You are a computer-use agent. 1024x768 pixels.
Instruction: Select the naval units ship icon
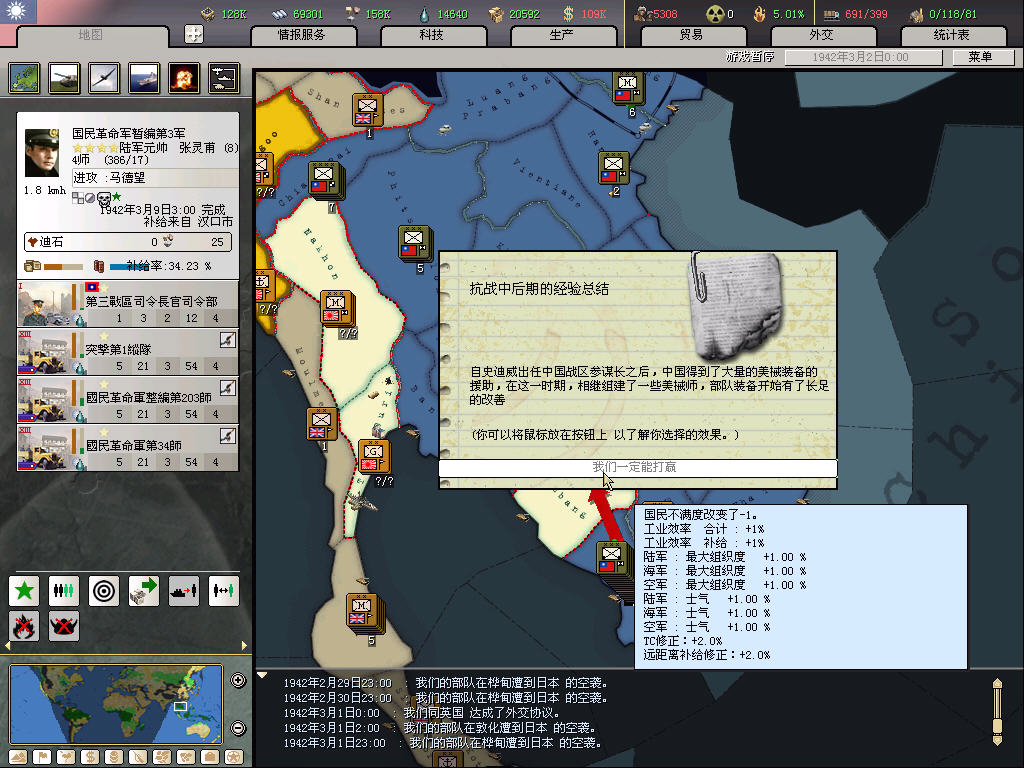(x=144, y=78)
